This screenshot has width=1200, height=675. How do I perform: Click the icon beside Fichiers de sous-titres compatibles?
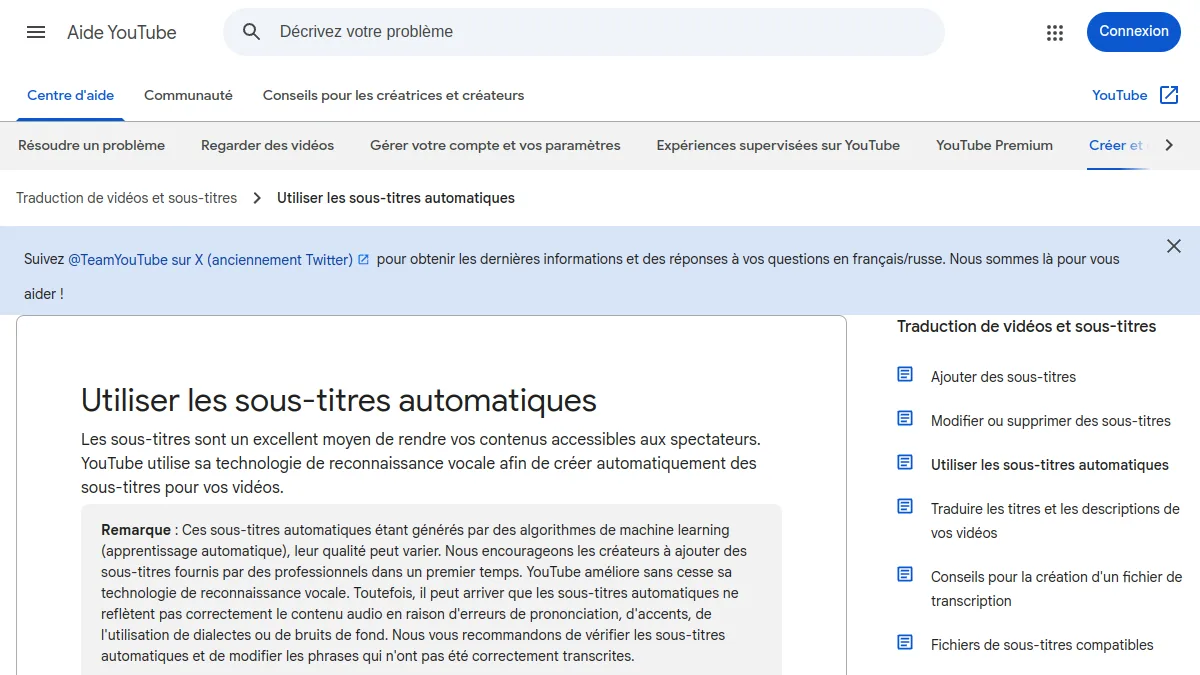[905, 642]
